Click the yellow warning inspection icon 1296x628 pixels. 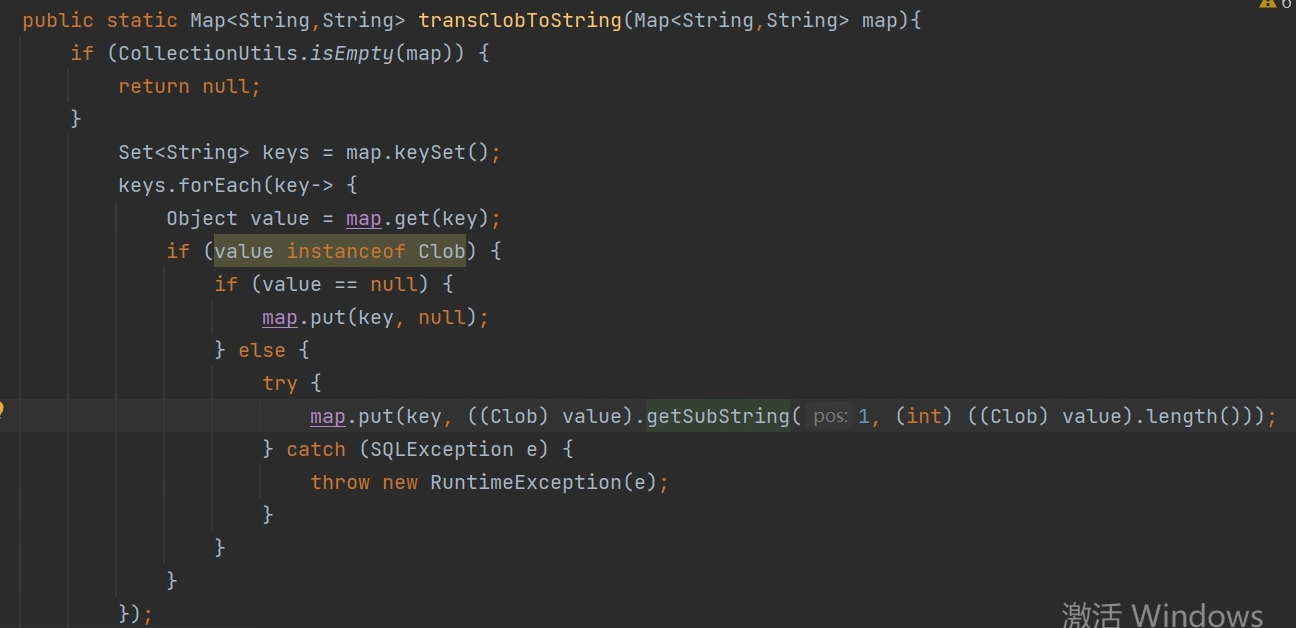(1268, 4)
